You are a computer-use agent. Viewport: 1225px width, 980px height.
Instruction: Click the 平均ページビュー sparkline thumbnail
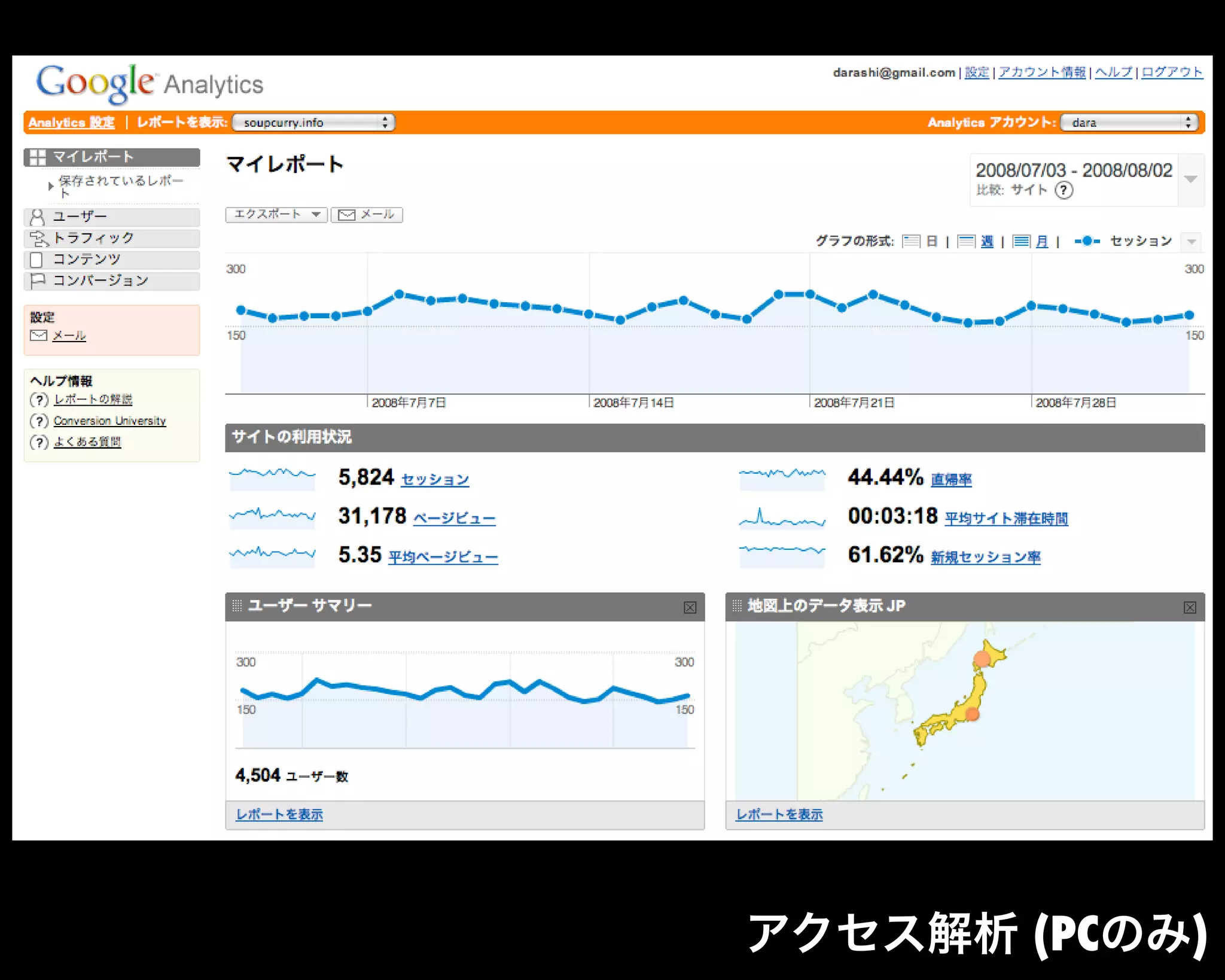[x=272, y=556]
